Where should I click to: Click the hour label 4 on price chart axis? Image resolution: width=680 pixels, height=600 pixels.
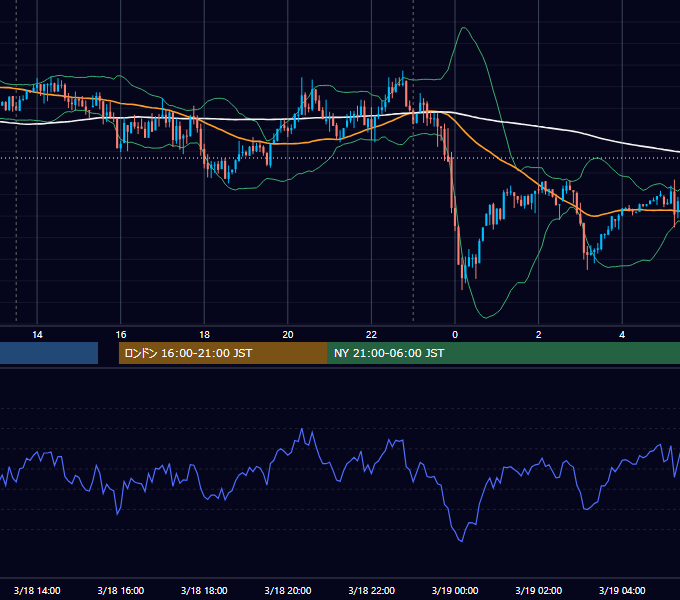click(x=622, y=335)
